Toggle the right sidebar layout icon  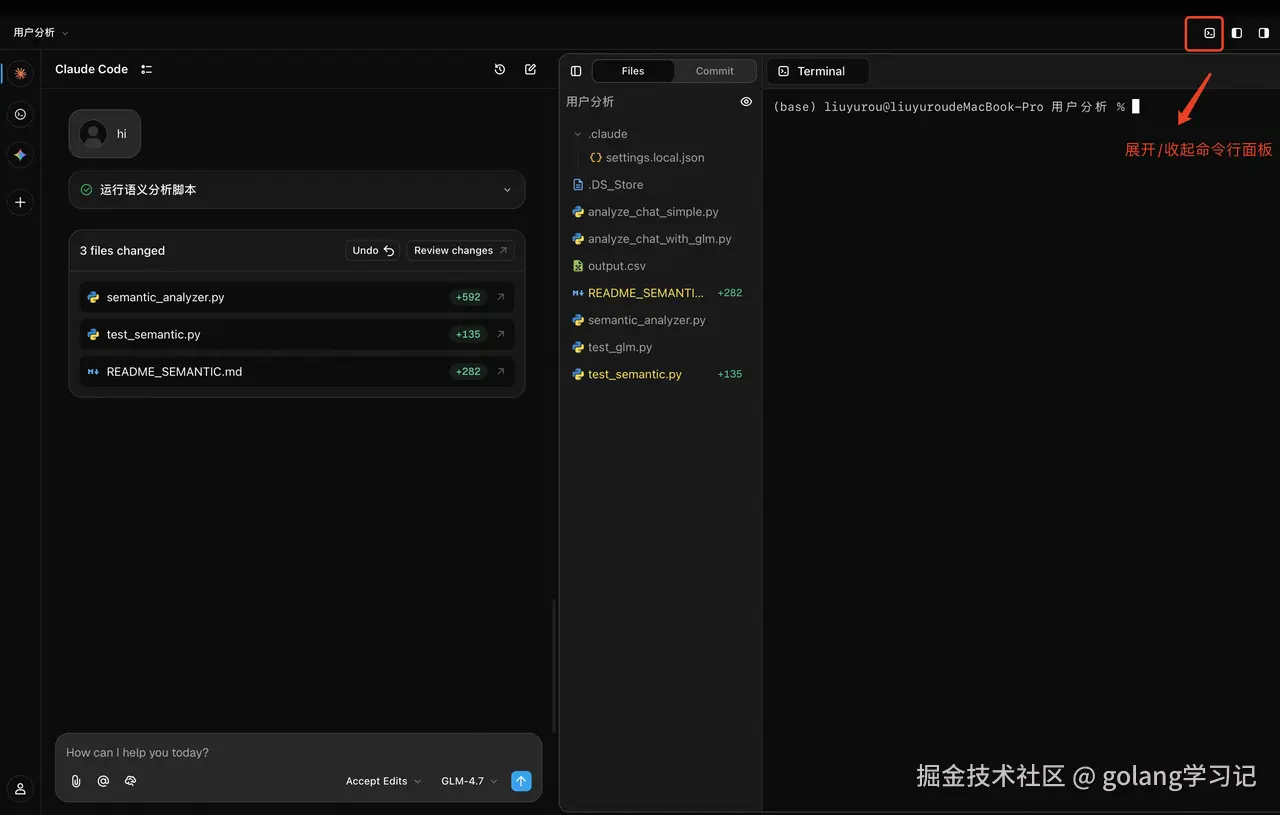(x=1264, y=33)
